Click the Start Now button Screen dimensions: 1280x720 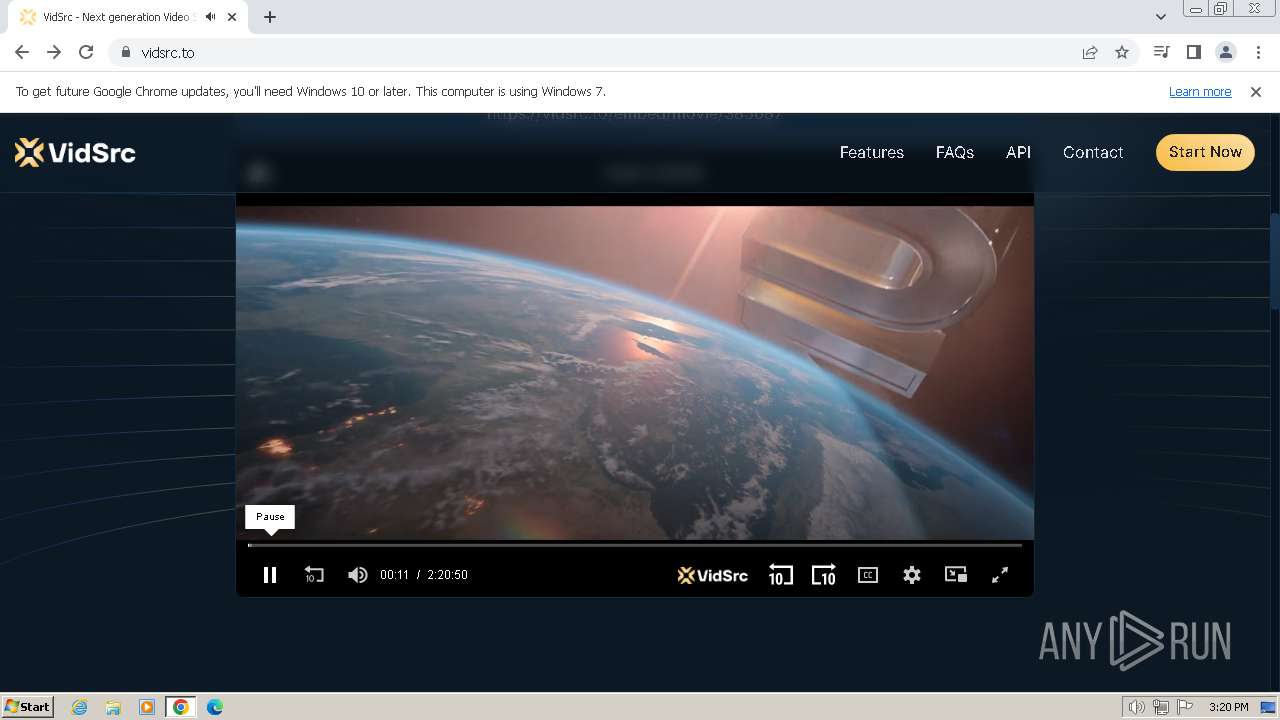1205,152
